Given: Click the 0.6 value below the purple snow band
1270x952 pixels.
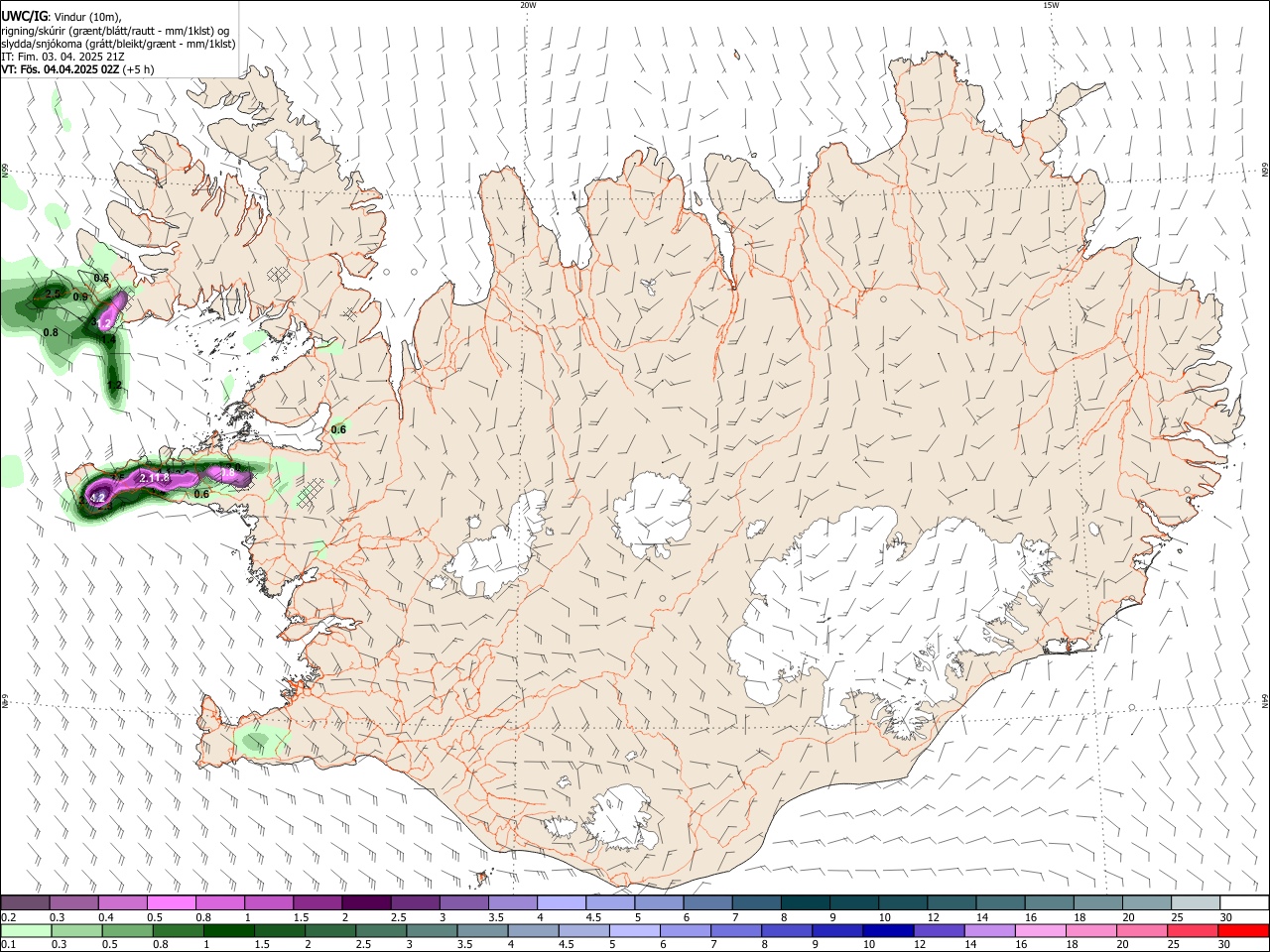Looking at the screenshot, I should pyautogui.click(x=201, y=494).
